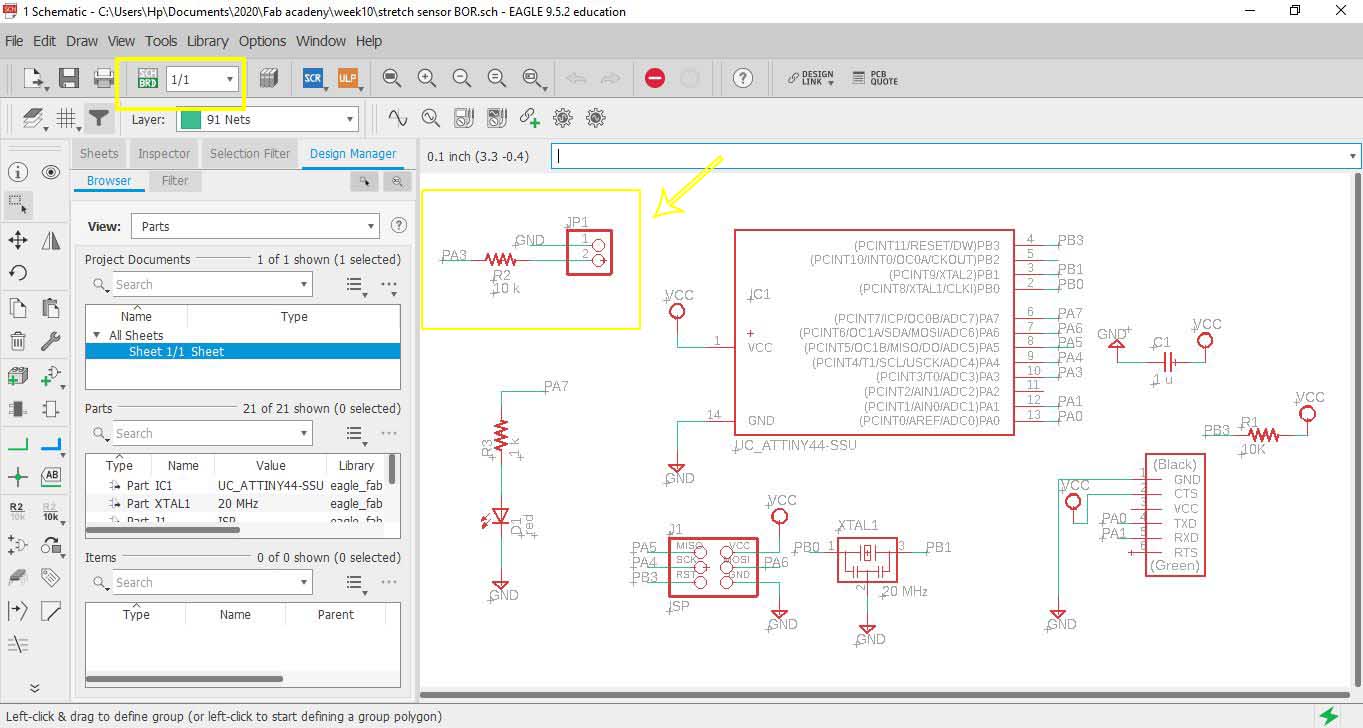This screenshot has height=728, width=1363.
Task: Click the Design Link button
Action: click(x=810, y=78)
